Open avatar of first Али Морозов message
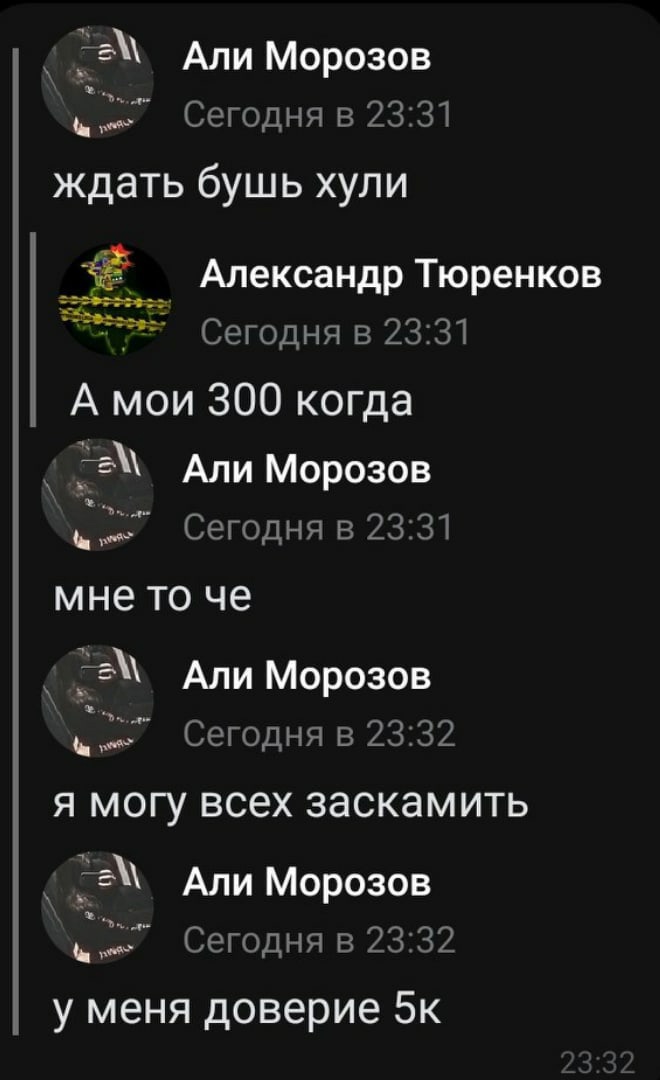Screen dimensions: 660x1080 click(x=97, y=81)
